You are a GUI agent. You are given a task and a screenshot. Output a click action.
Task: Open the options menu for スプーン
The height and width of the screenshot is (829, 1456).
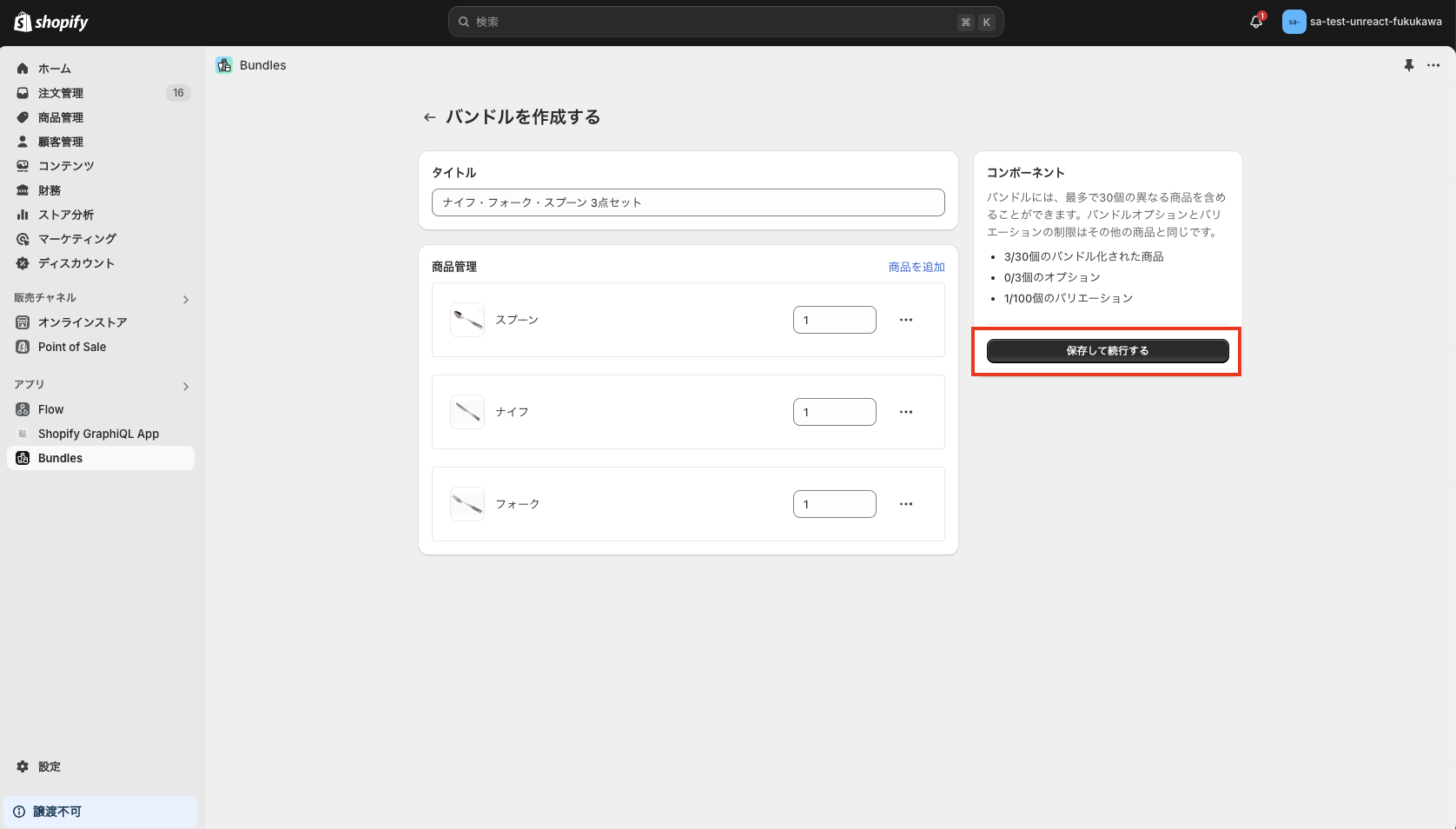pos(906,320)
